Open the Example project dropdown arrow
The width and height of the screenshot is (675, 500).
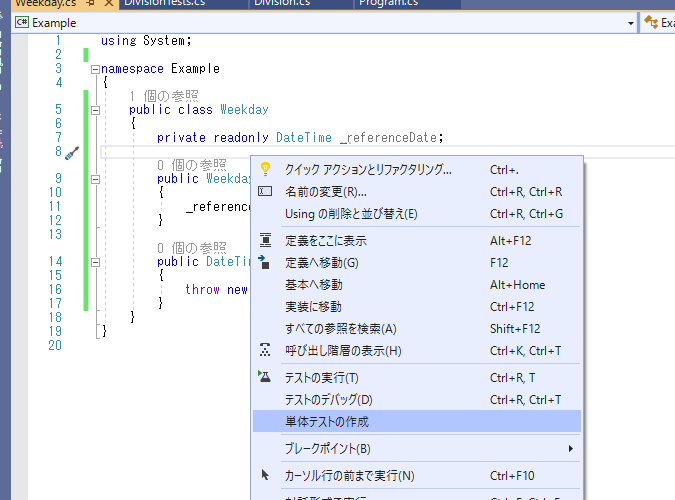631,23
